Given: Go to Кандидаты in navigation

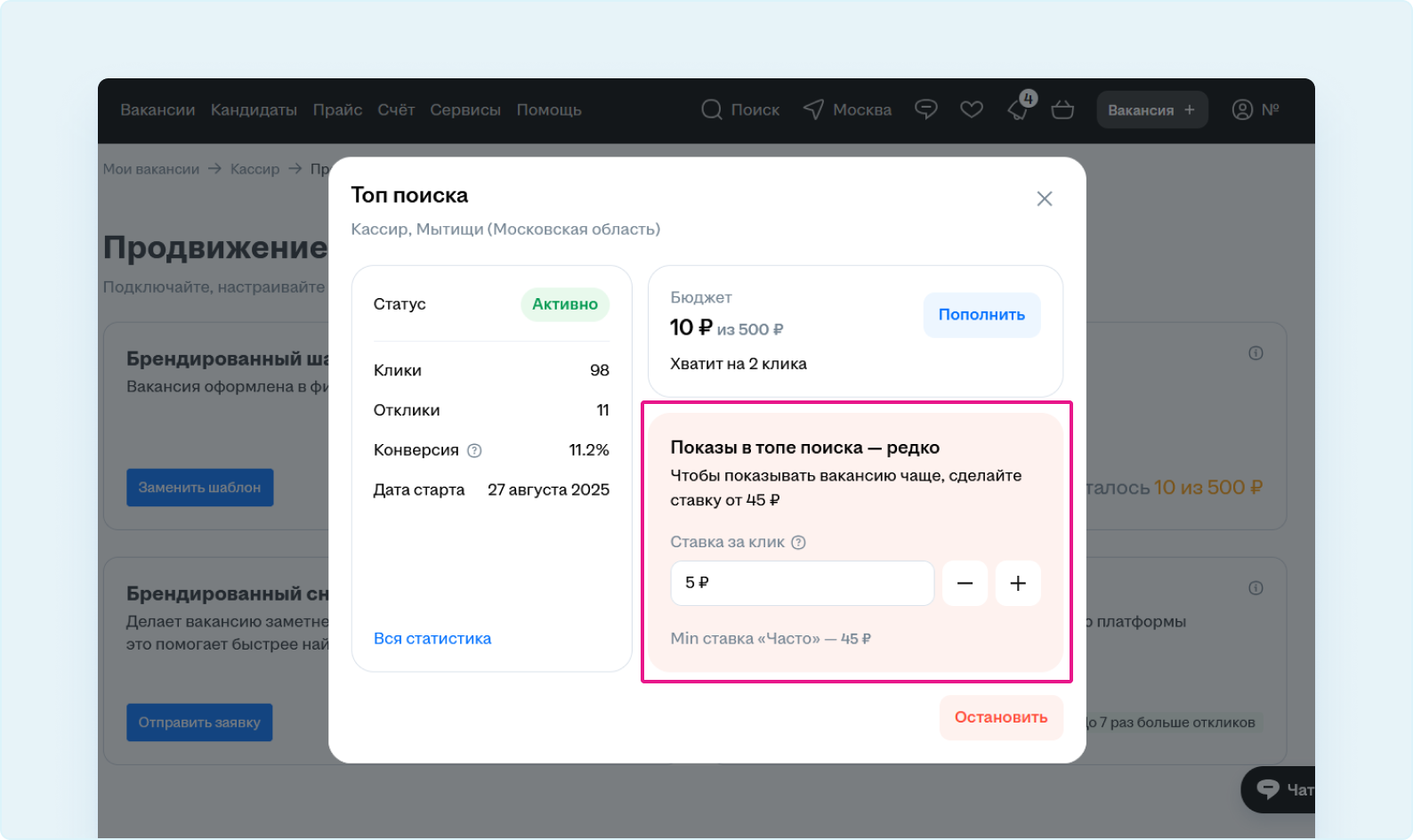Looking at the screenshot, I should [254, 109].
